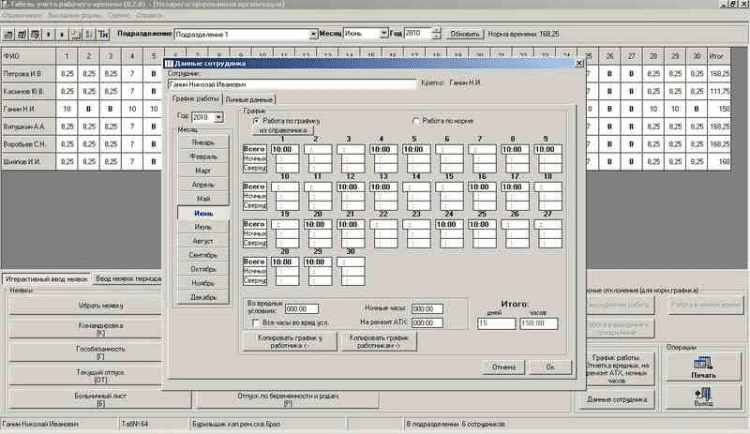
Task: Close the Данные сотрудника dialog
Action: click(579, 63)
